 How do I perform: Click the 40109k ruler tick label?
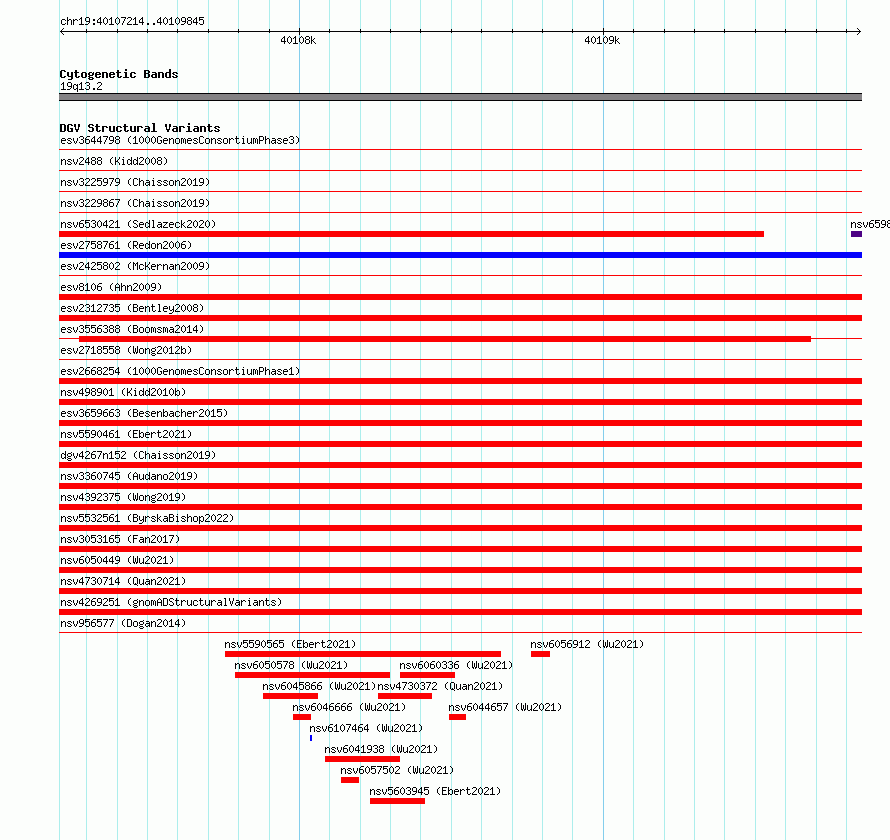(602, 40)
